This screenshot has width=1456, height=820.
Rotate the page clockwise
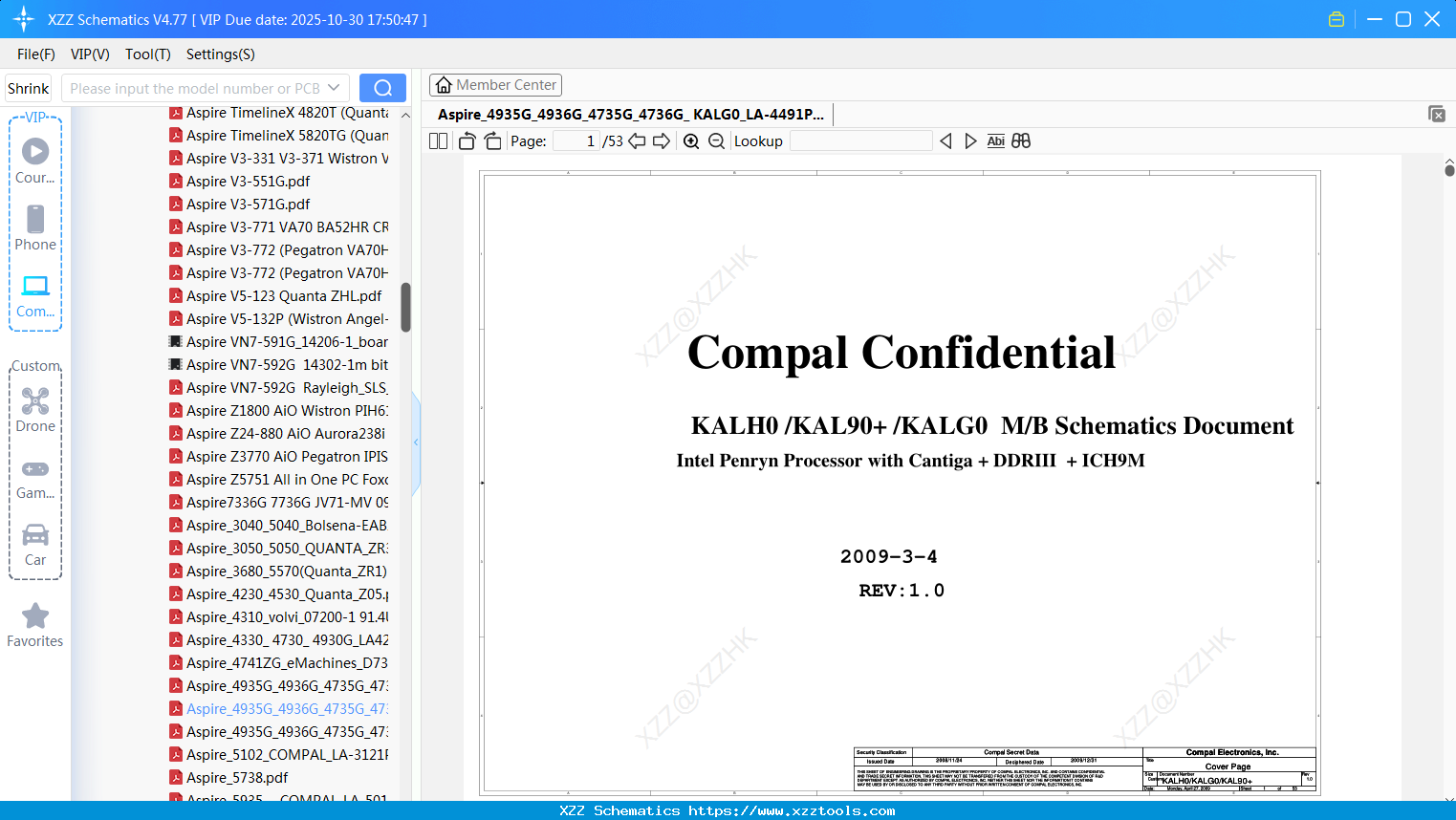coord(492,141)
